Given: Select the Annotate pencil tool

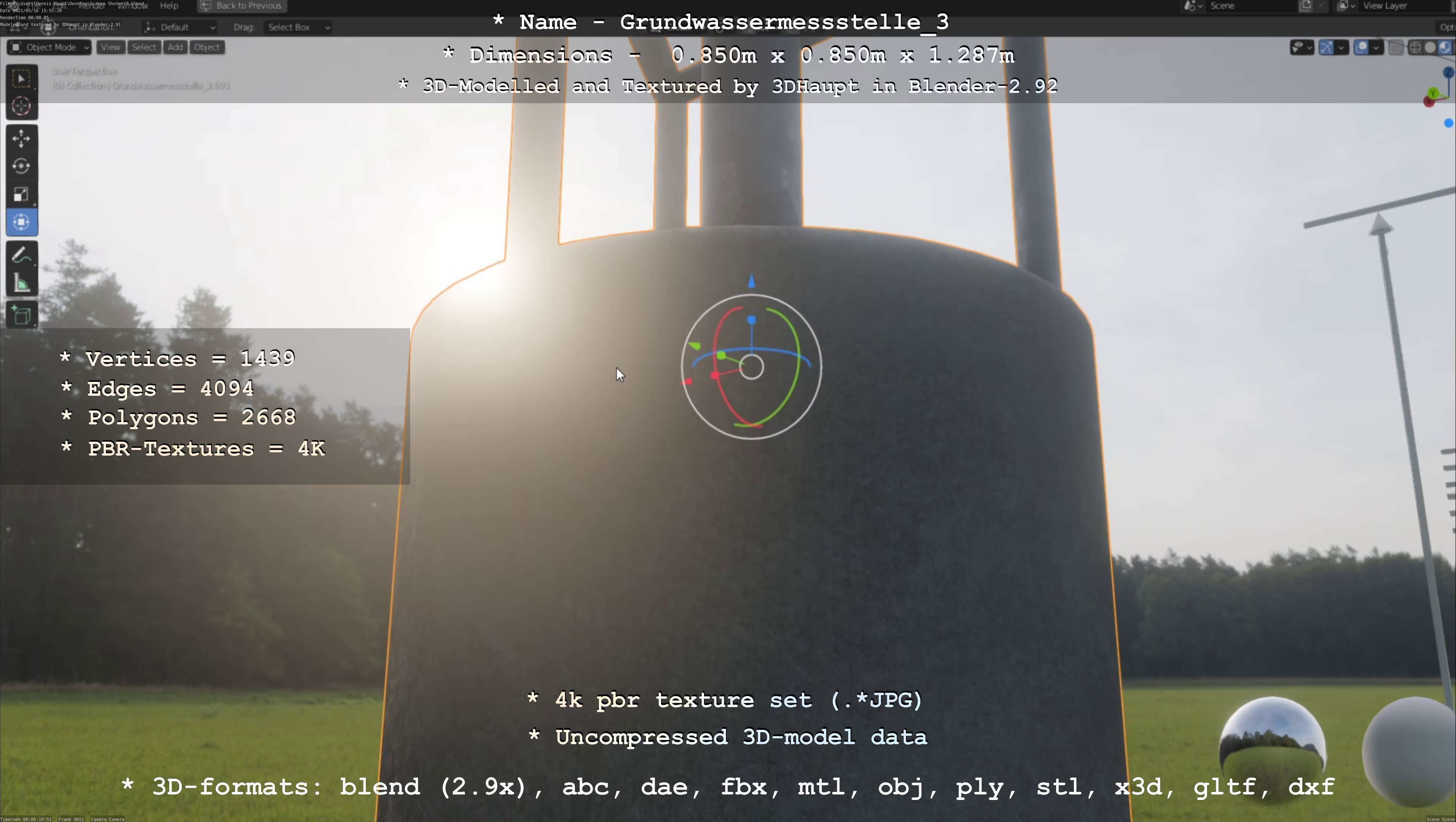Looking at the screenshot, I should (21, 256).
